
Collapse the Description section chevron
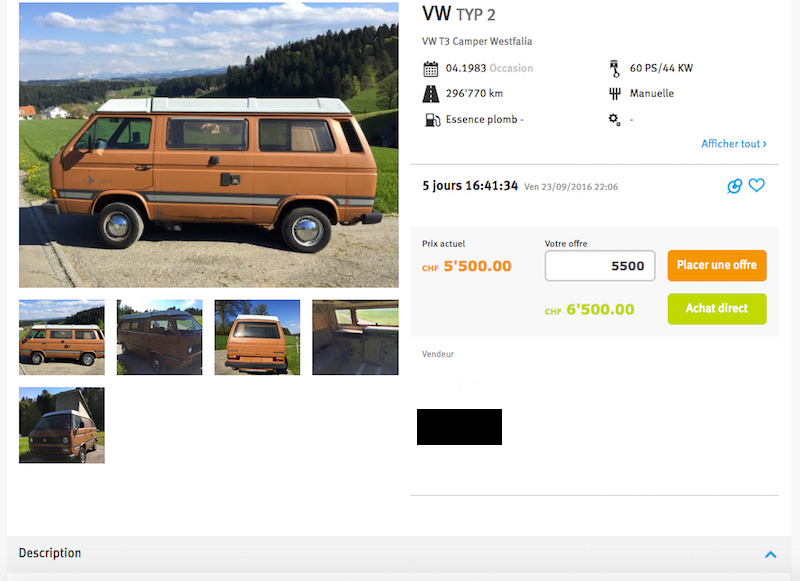pos(770,554)
